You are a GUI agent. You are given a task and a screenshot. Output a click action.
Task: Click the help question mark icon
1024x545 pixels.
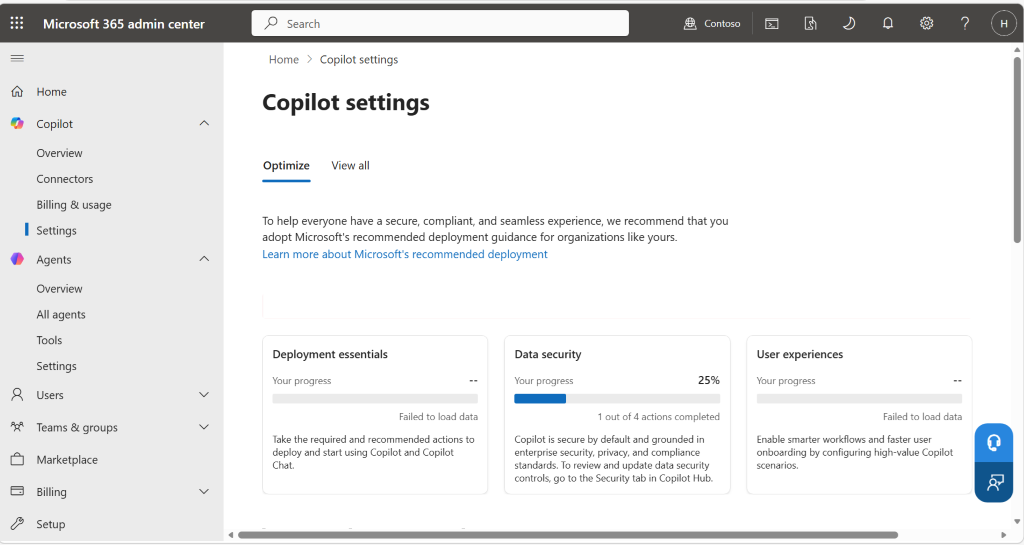click(x=965, y=23)
